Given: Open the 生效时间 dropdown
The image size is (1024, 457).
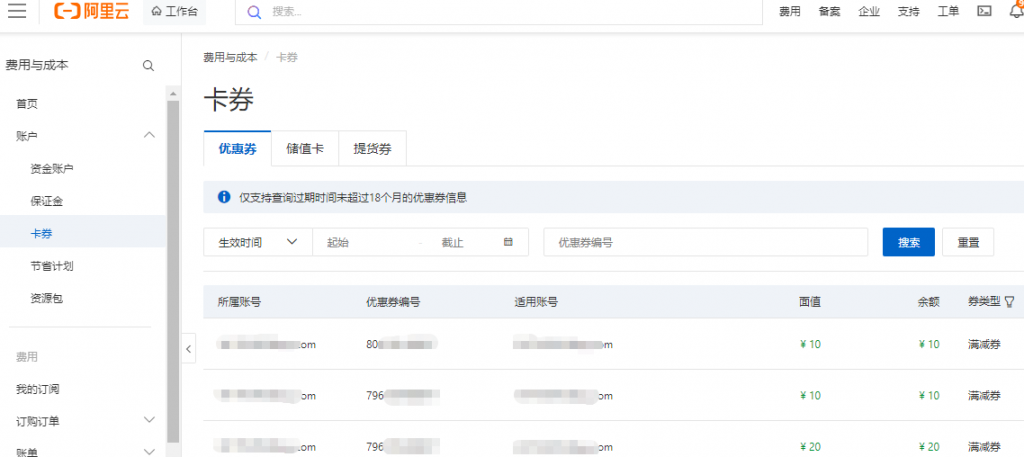Looking at the screenshot, I should point(257,242).
